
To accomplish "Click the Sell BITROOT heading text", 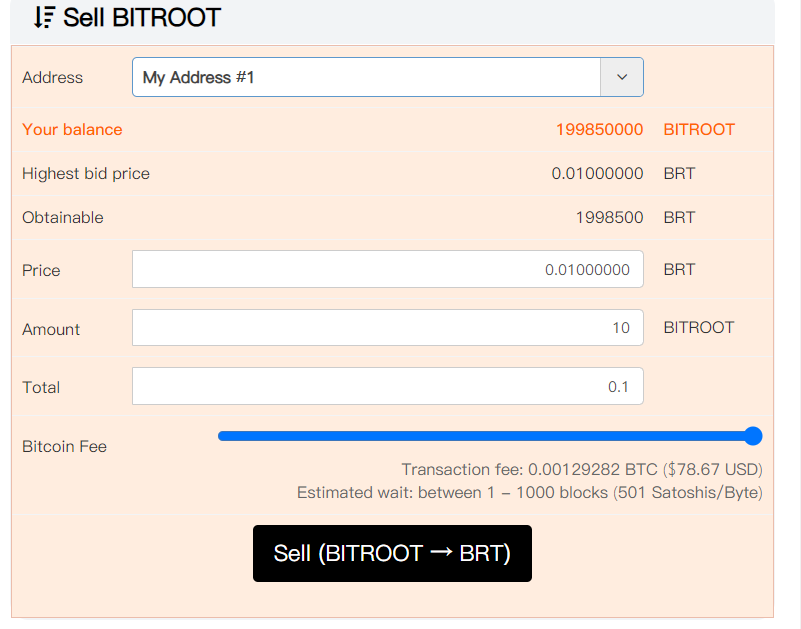I will [x=142, y=17].
